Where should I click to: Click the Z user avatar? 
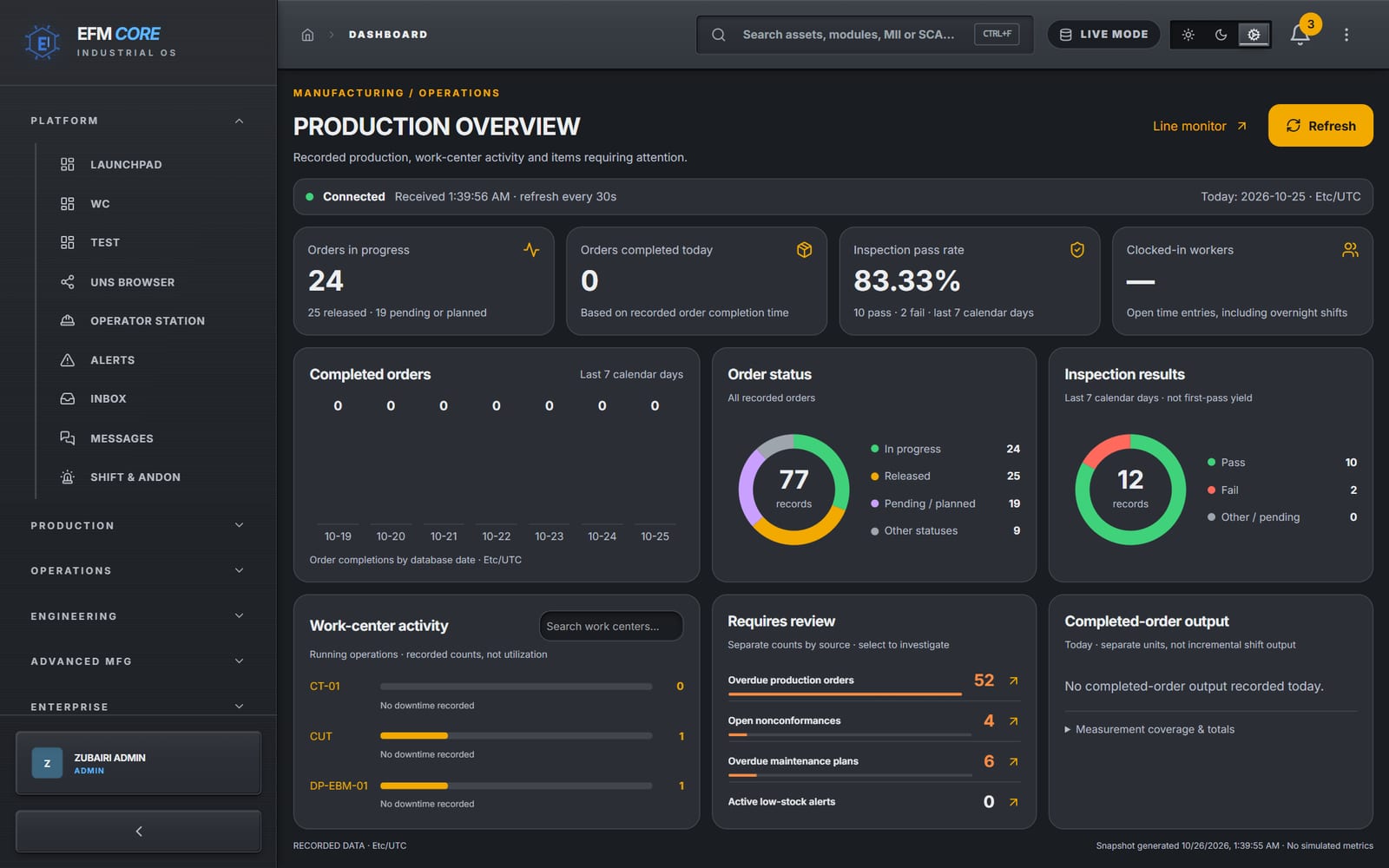pos(47,763)
